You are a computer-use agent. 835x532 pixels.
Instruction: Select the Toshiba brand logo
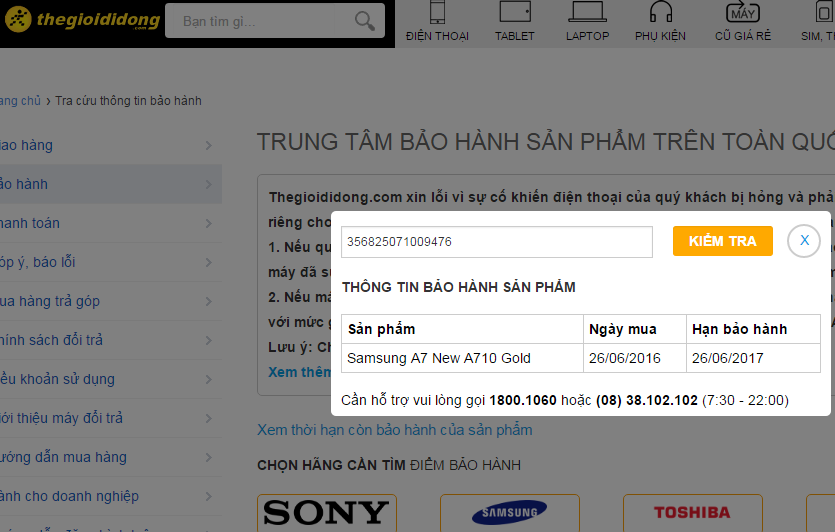[x=692, y=513]
